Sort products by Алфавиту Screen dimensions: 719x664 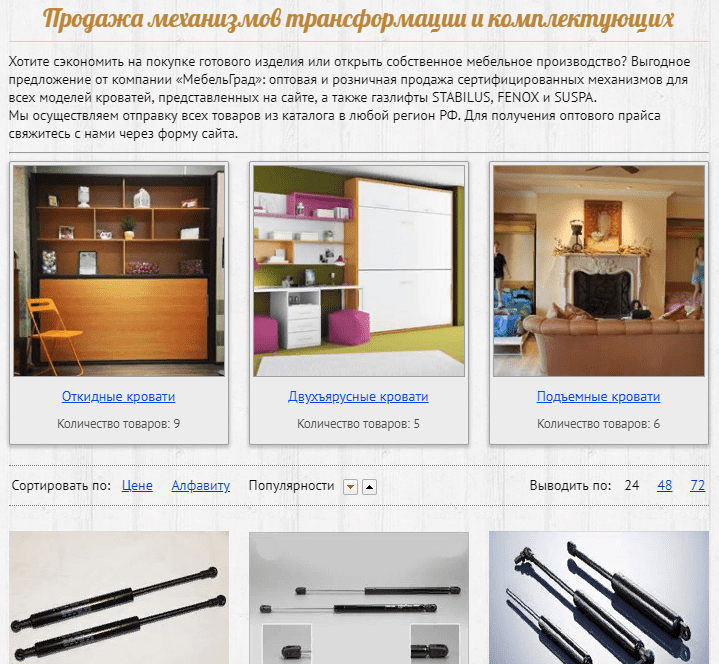tap(200, 485)
